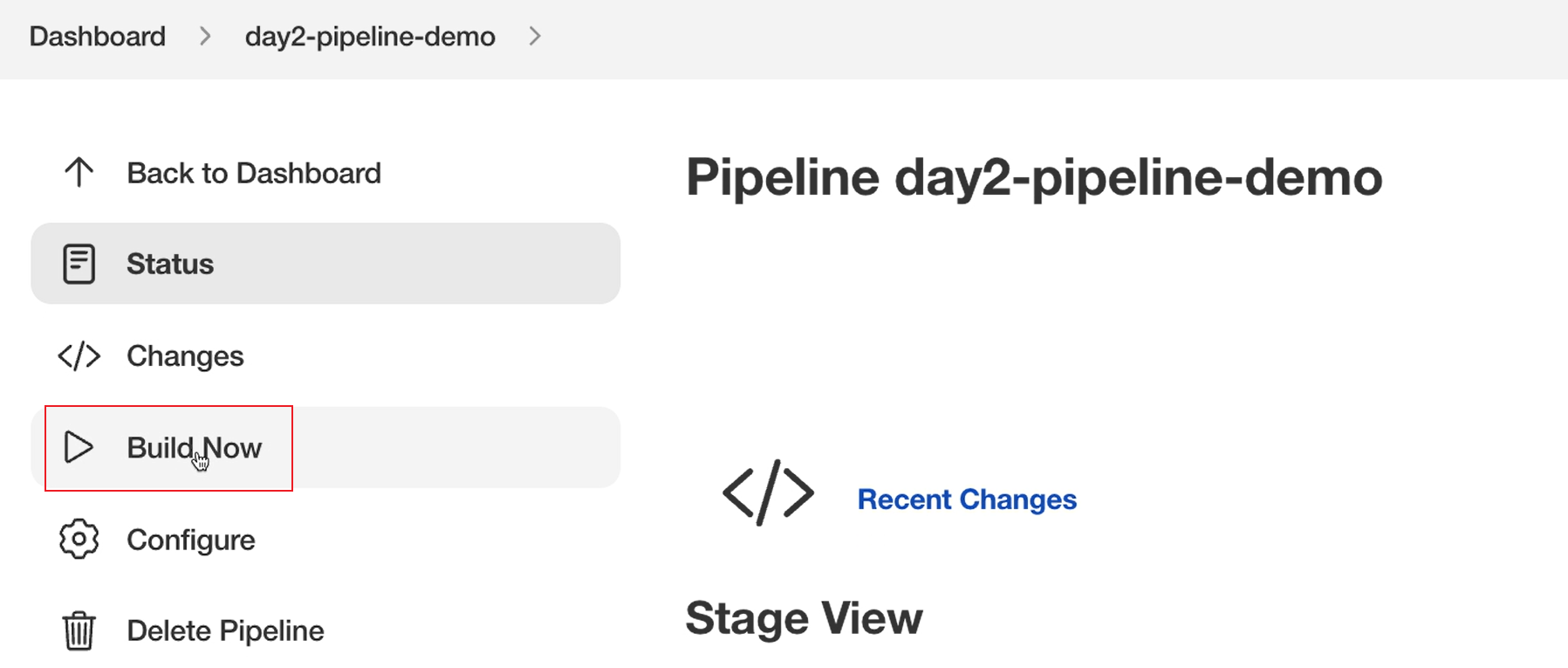This screenshot has height=668, width=1568.
Task: Click the Pipeline day2-pipeline-demo heading
Action: coord(1034,177)
